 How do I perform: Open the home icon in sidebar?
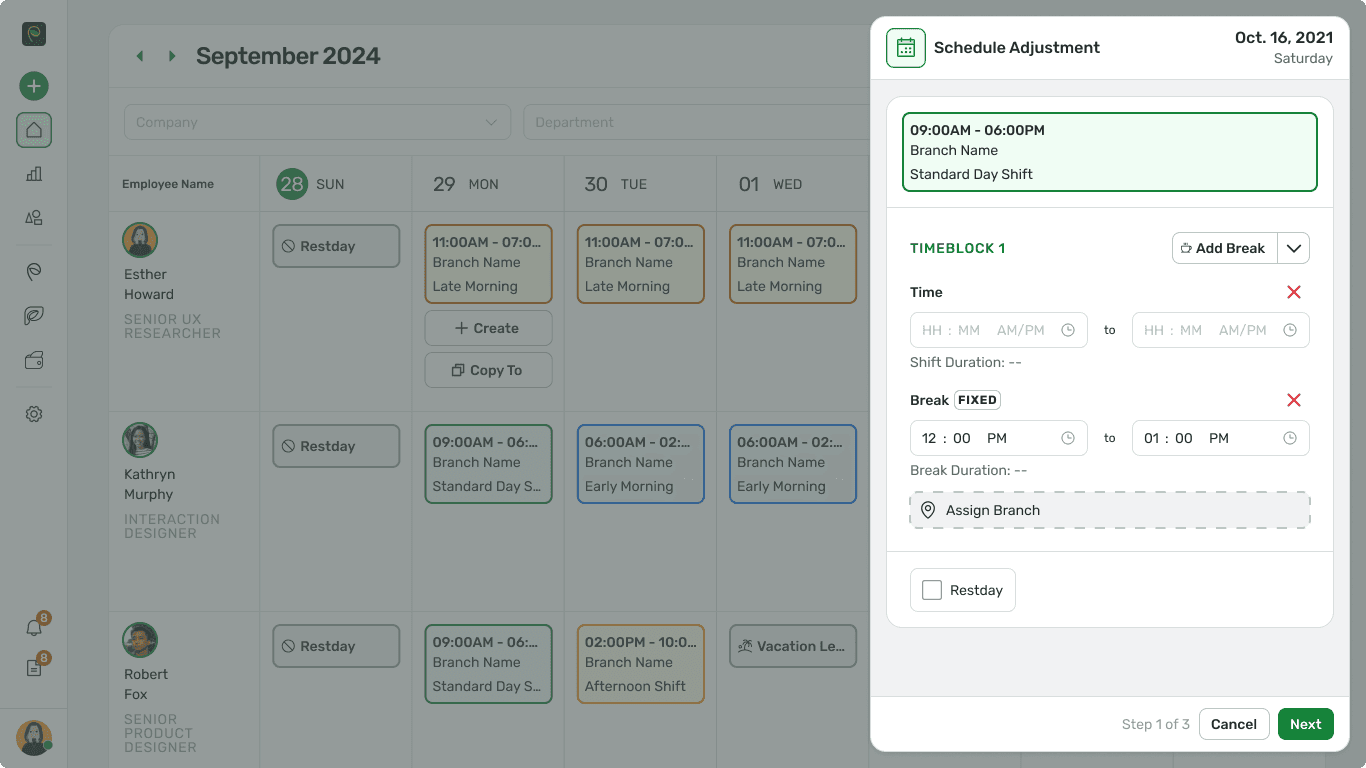click(x=34, y=130)
